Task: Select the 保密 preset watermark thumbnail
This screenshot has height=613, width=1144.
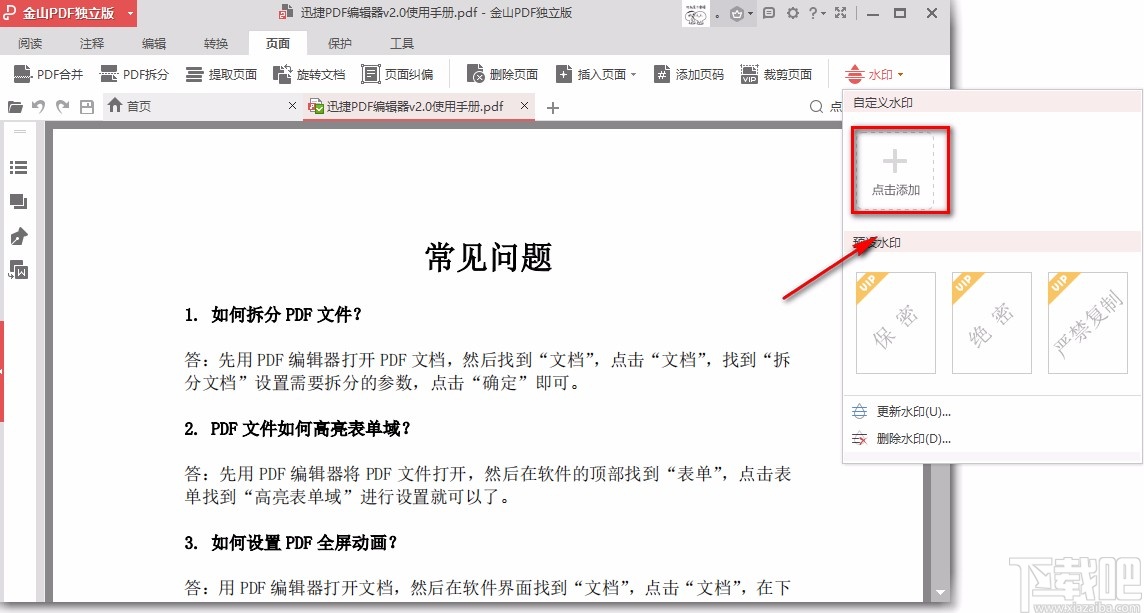Action: tap(895, 322)
